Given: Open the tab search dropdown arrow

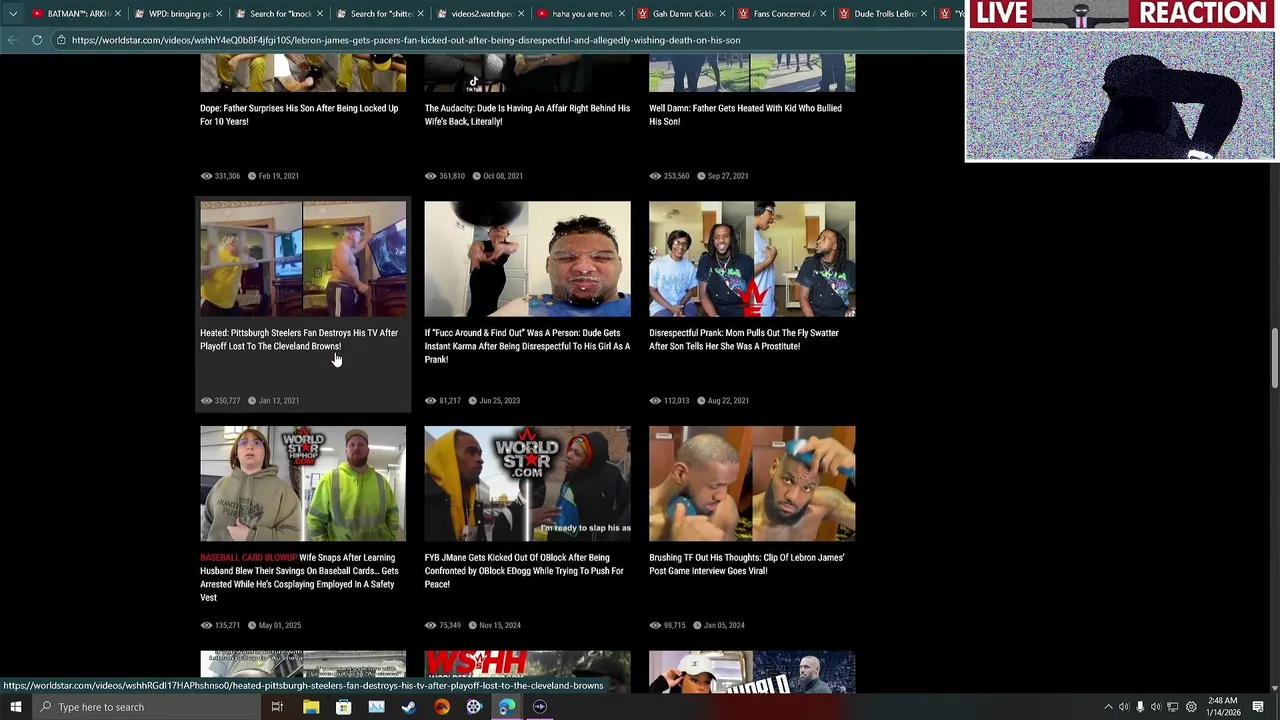Looking at the screenshot, I should pos(13,14).
